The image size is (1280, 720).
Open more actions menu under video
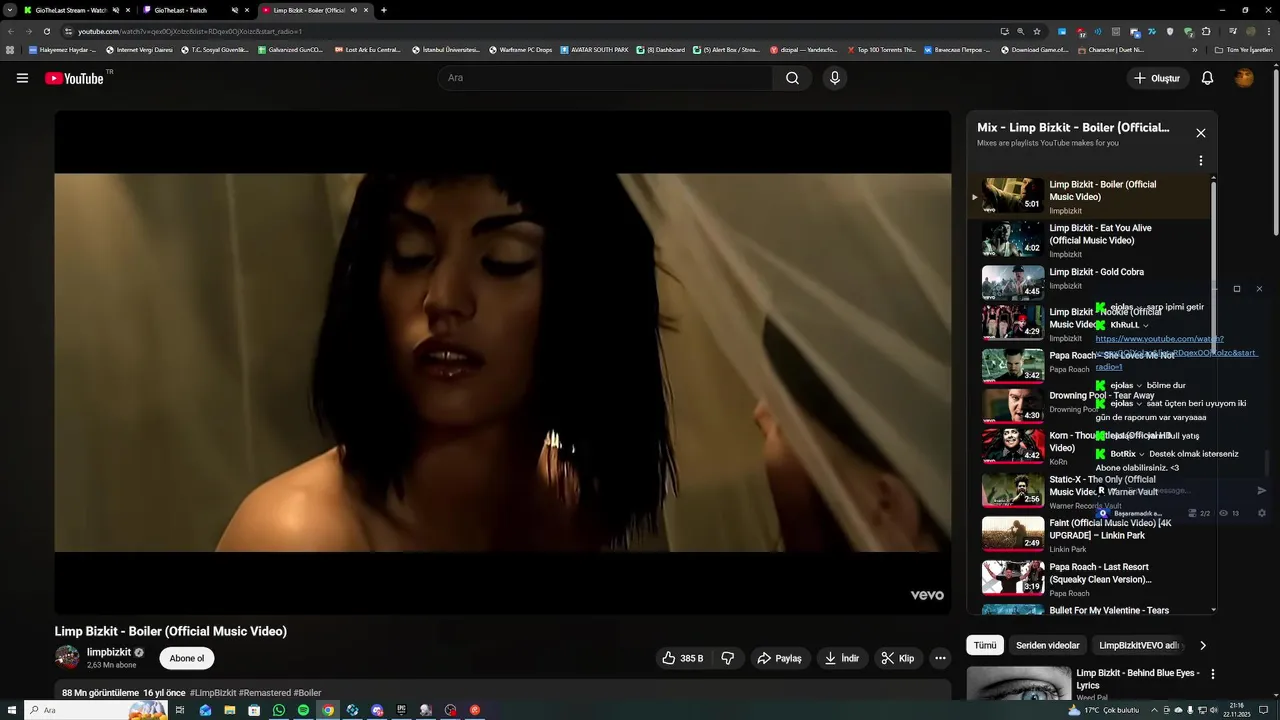pyautogui.click(x=940, y=658)
